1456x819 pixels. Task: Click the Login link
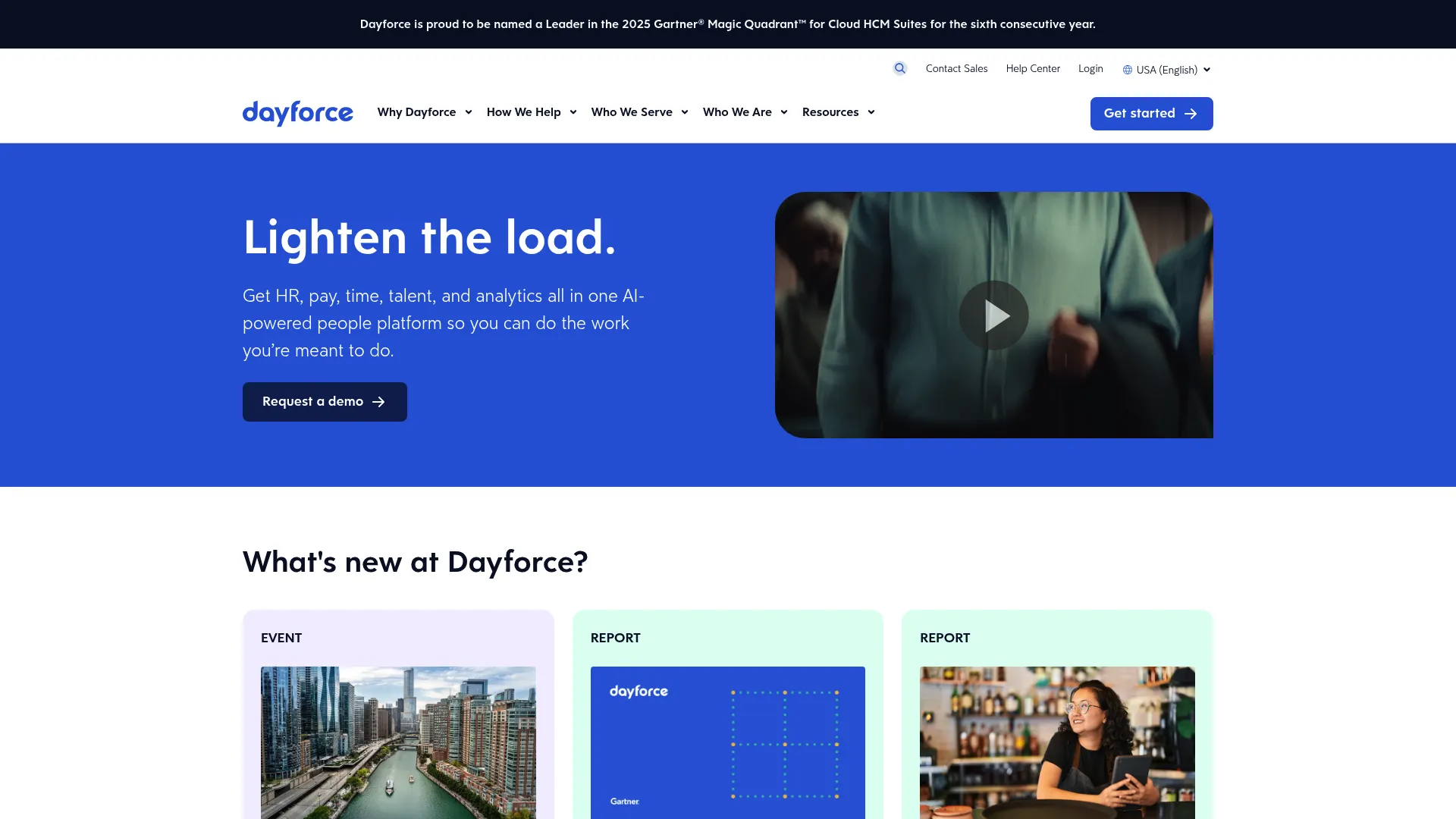tap(1090, 68)
